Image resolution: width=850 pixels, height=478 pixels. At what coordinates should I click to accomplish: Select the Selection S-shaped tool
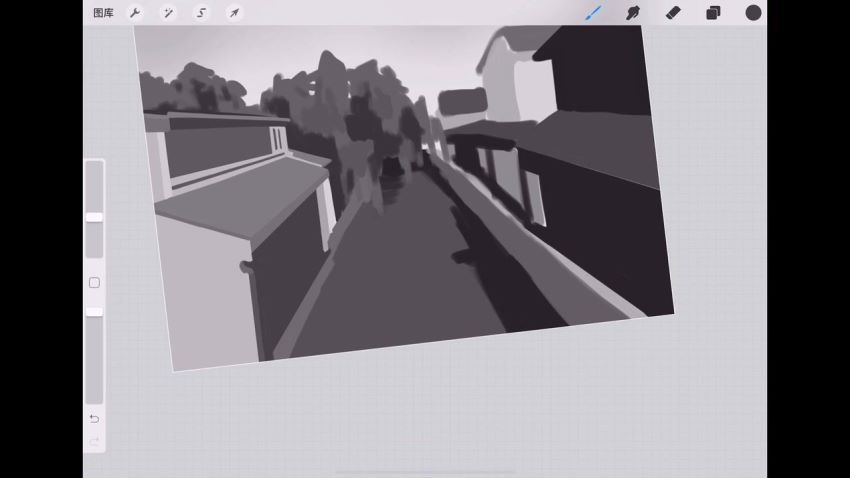tap(201, 12)
